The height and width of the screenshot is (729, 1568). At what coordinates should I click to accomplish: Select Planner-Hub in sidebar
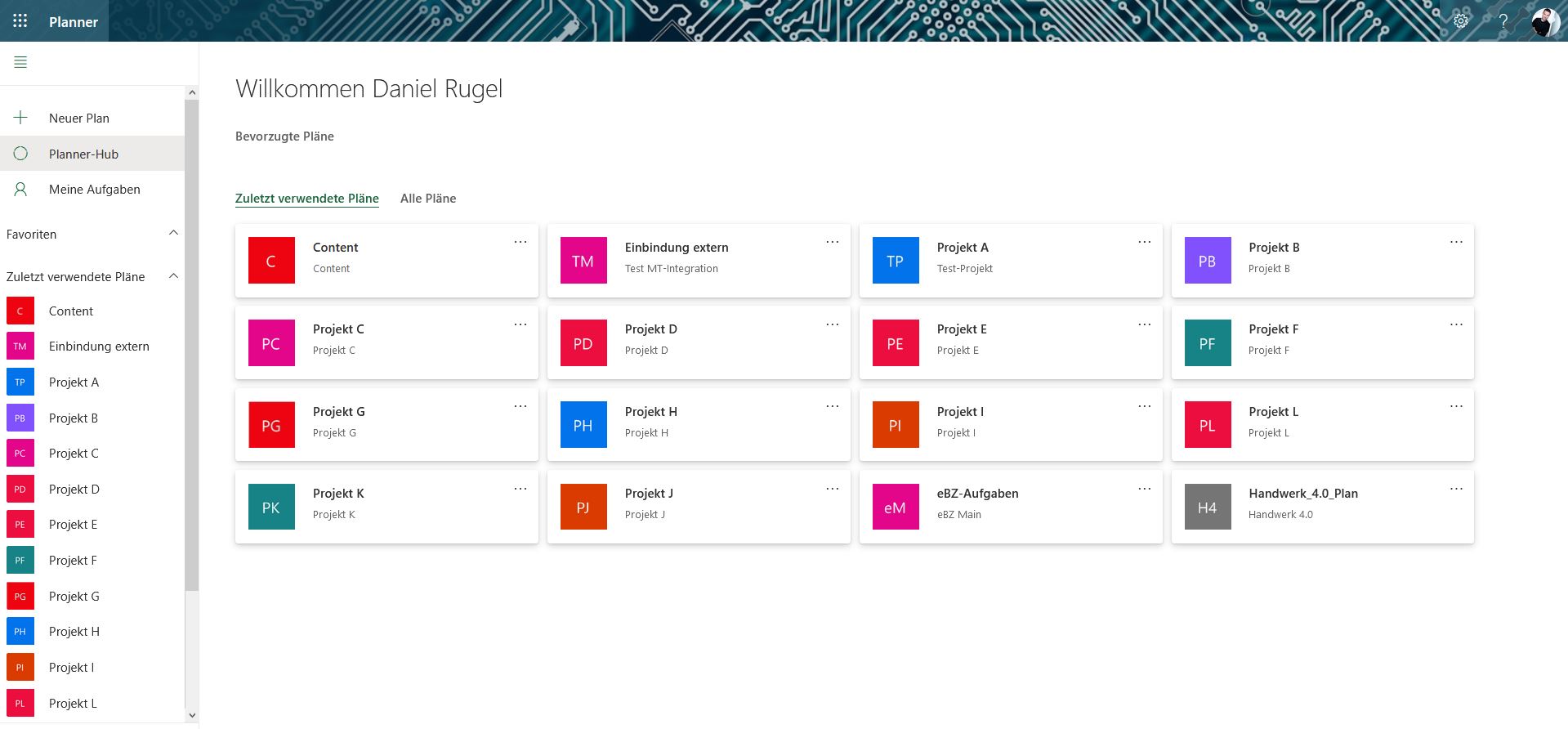[x=92, y=154]
